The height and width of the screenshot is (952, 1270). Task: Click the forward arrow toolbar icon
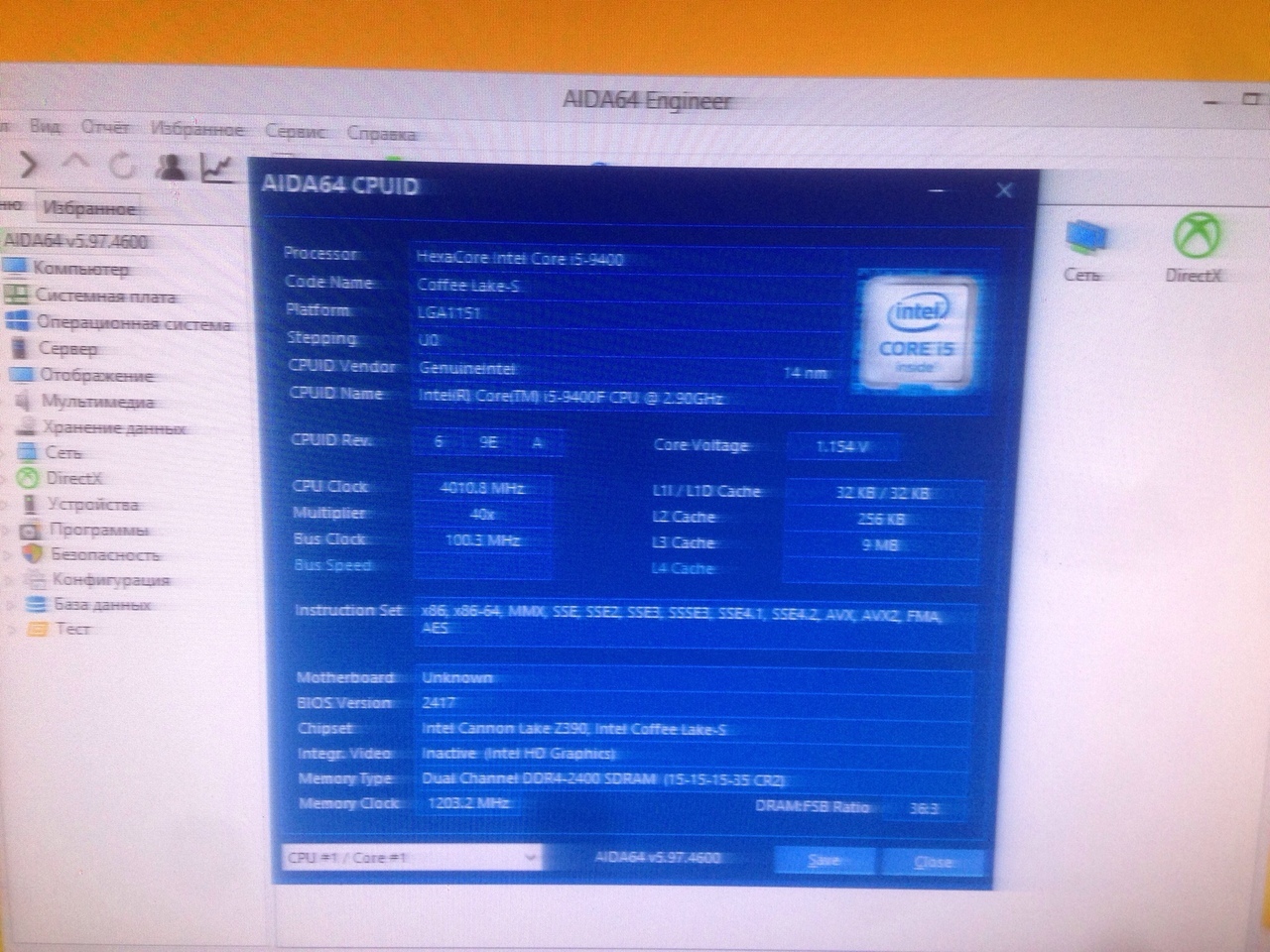click(29, 164)
